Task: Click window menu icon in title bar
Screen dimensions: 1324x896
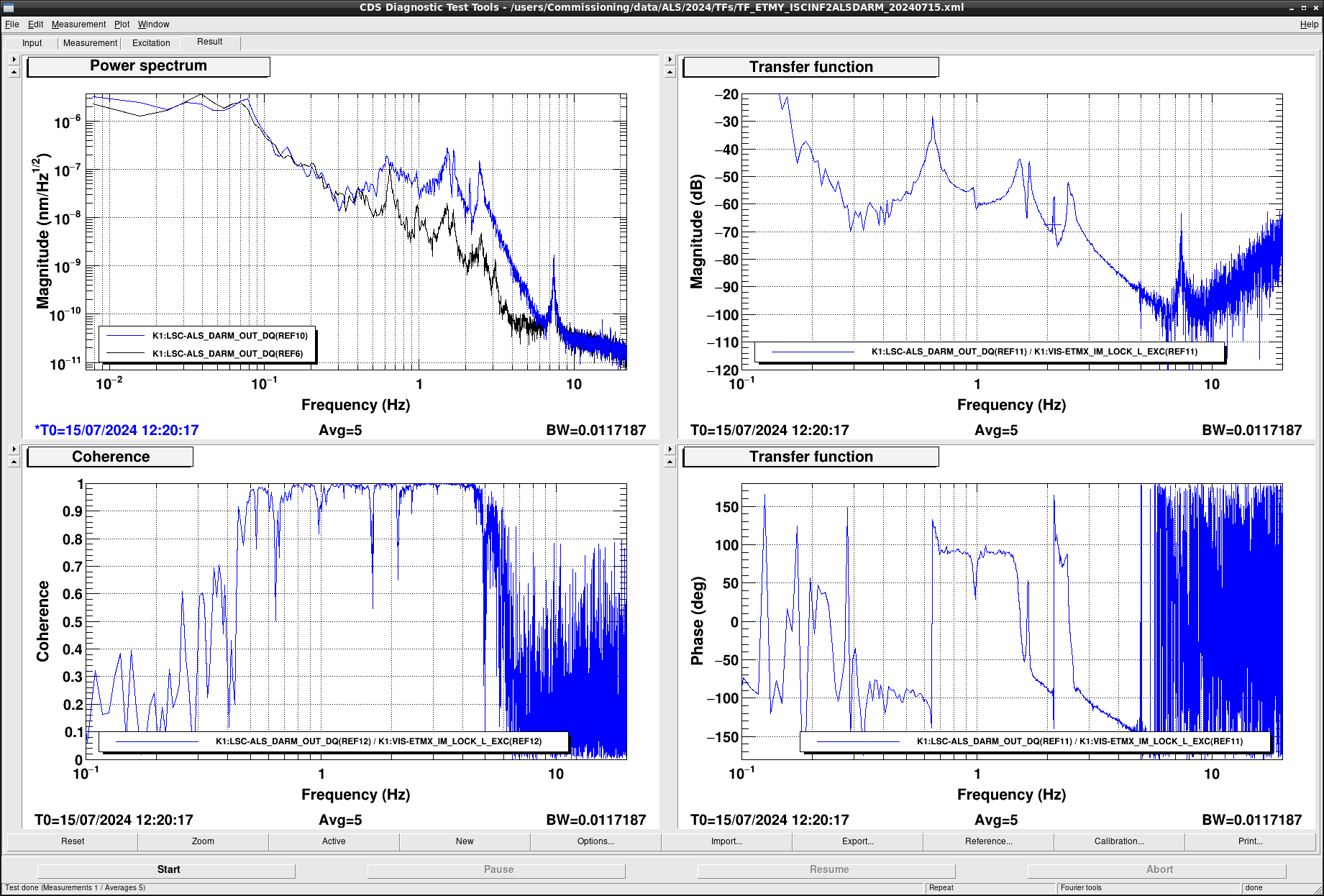Action: pyautogui.click(x=9, y=8)
